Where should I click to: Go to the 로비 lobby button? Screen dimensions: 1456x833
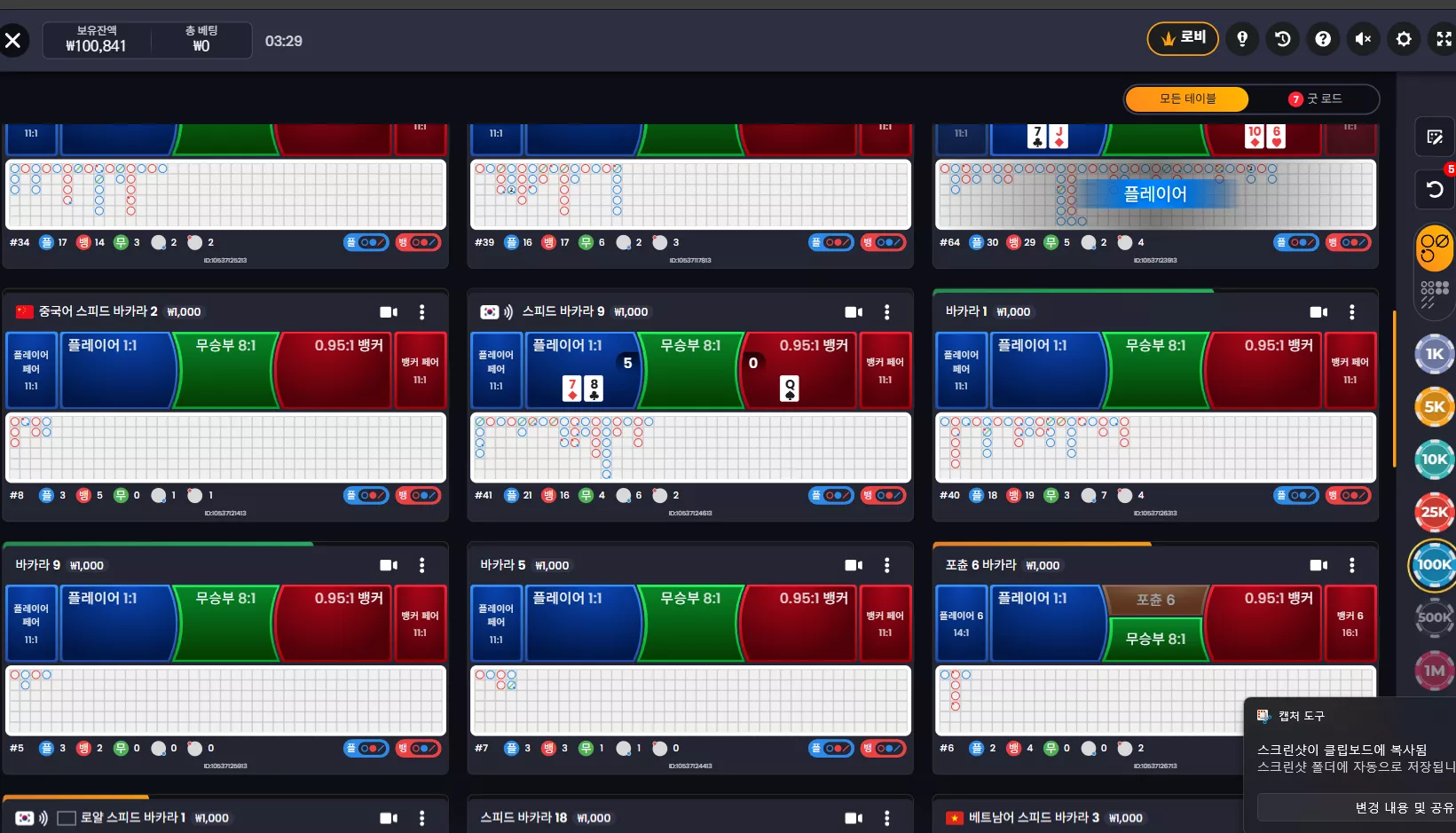pyautogui.click(x=1183, y=38)
